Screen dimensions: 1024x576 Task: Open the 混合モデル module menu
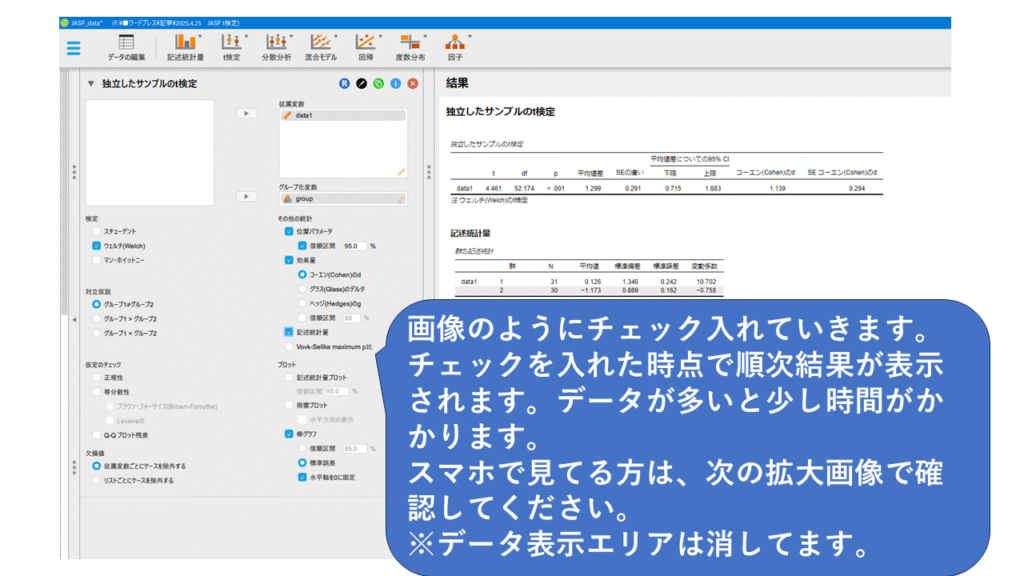[x=321, y=48]
